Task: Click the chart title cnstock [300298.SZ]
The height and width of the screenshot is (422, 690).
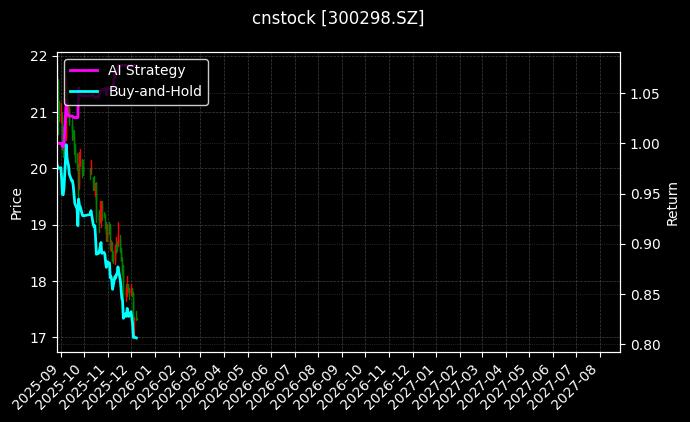Action: pos(338,18)
